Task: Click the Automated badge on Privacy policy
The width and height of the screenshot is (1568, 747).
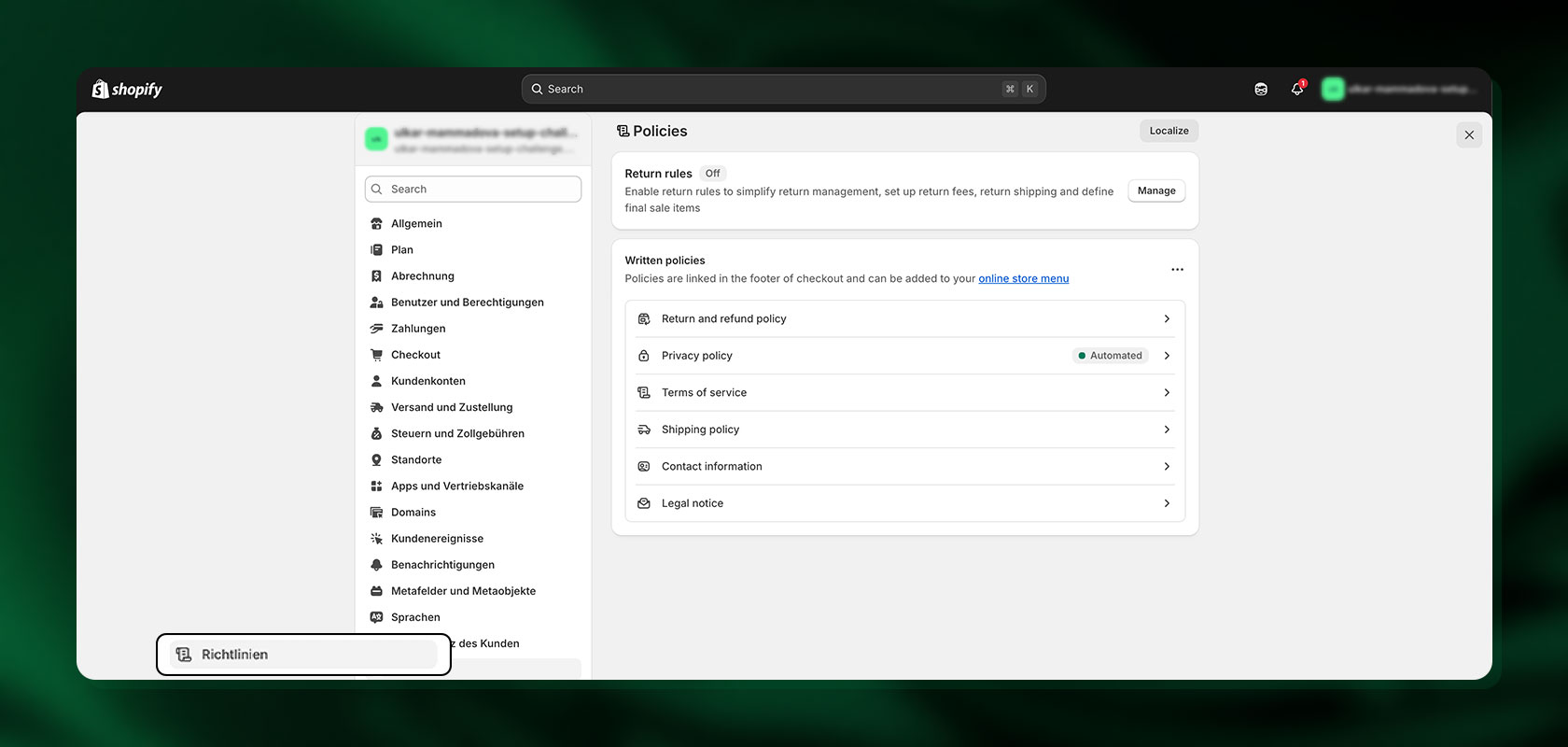Action: [x=1110, y=356]
